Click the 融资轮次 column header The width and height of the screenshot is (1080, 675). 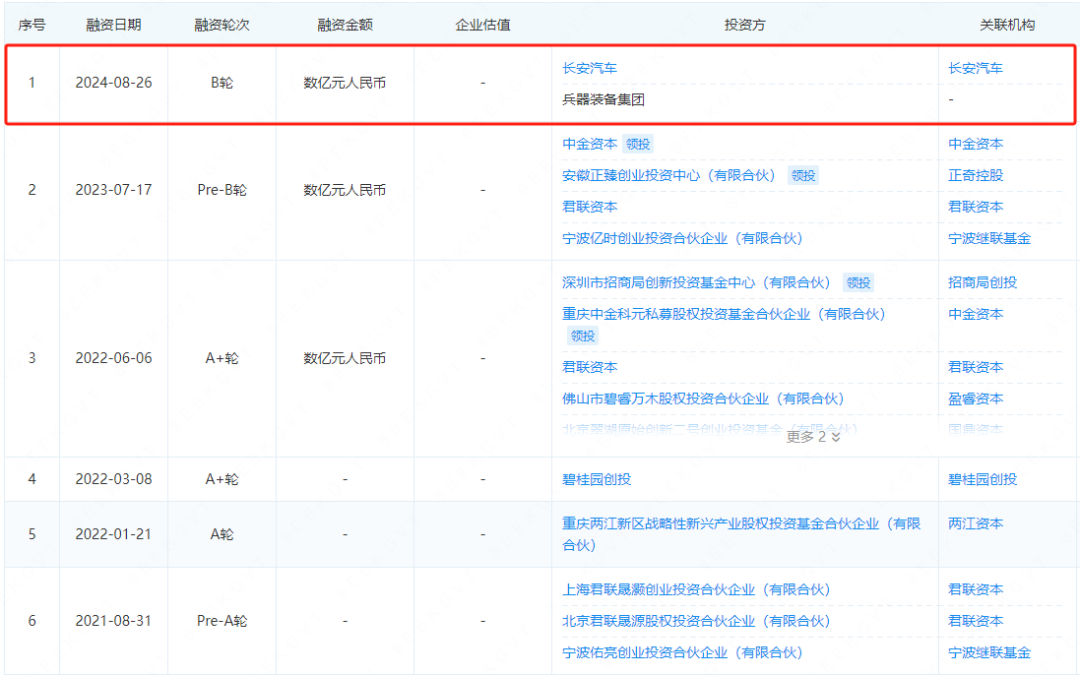tap(222, 25)
